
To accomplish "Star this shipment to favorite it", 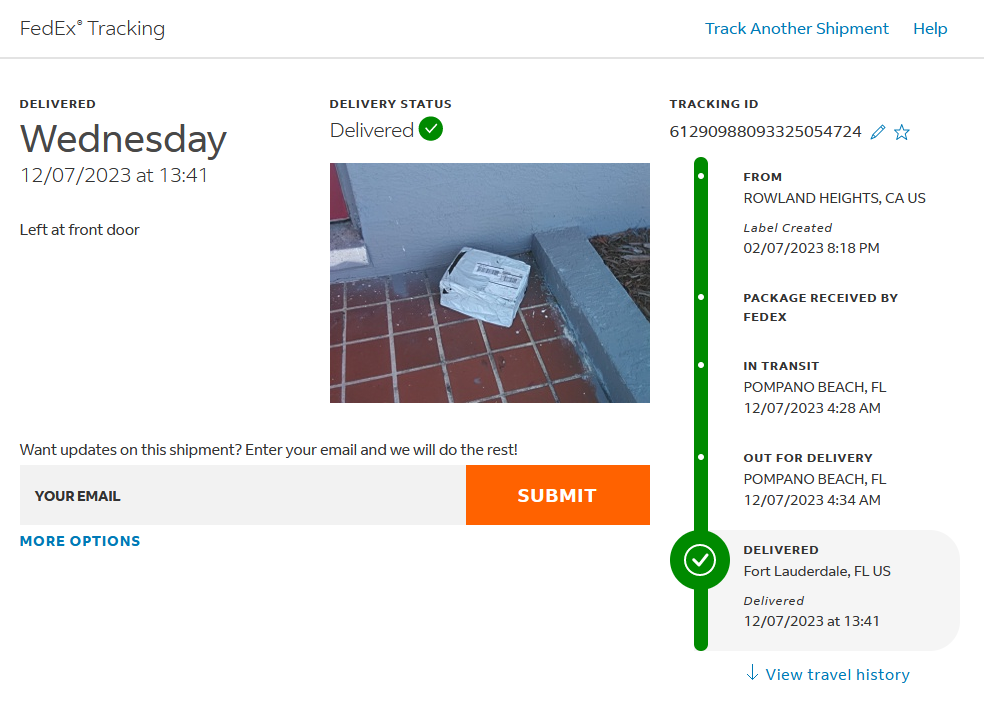I will point(902,132).
